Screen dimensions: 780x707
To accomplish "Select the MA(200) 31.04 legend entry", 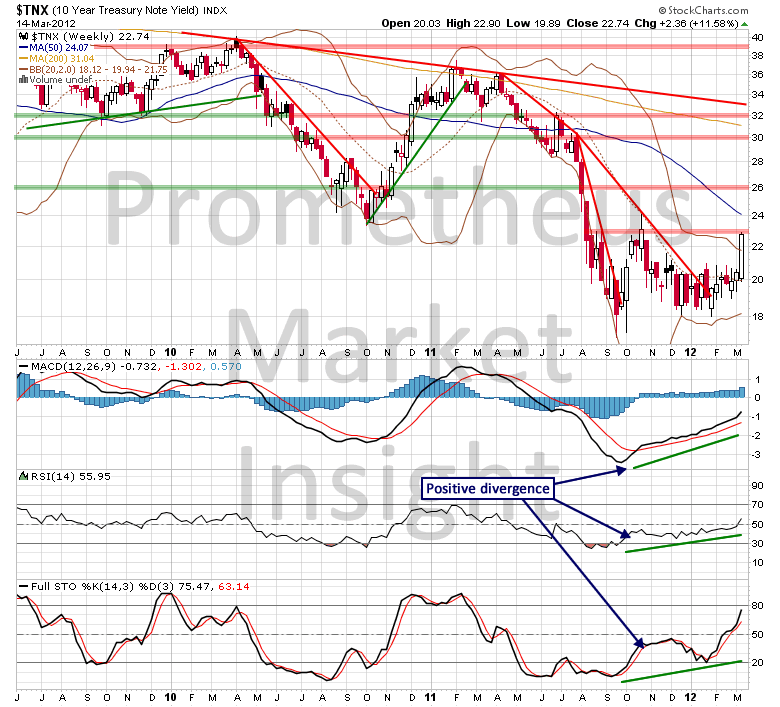I will [x=56, y=59].
